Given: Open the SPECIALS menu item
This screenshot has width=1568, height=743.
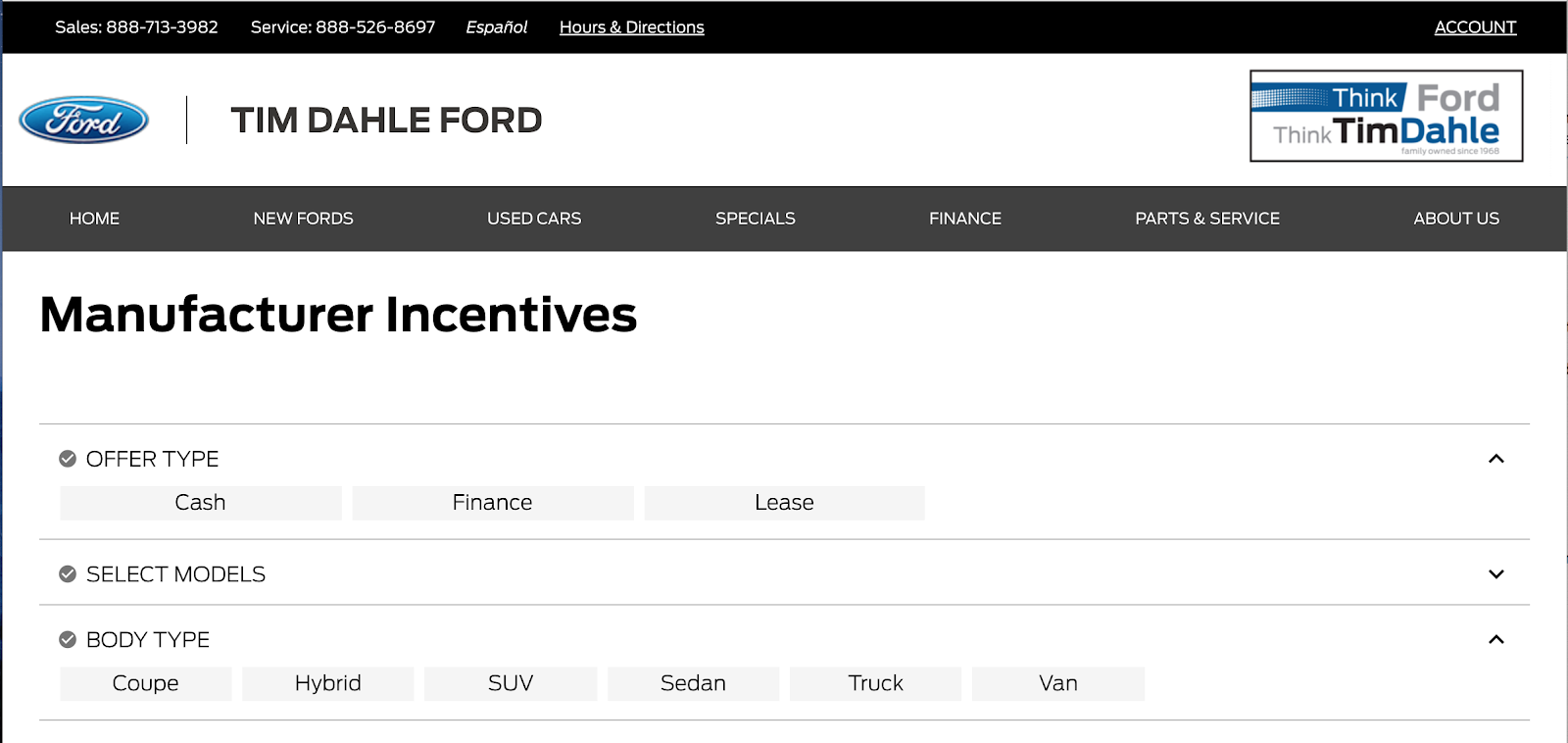Looking at the screenshot, I should [x=756, y=219].
